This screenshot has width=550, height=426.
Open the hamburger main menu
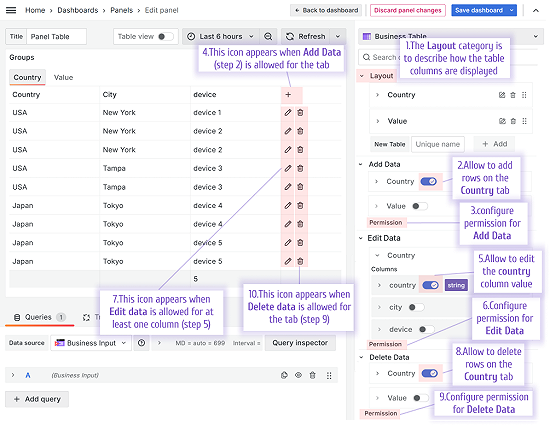(x=11, y=10)
